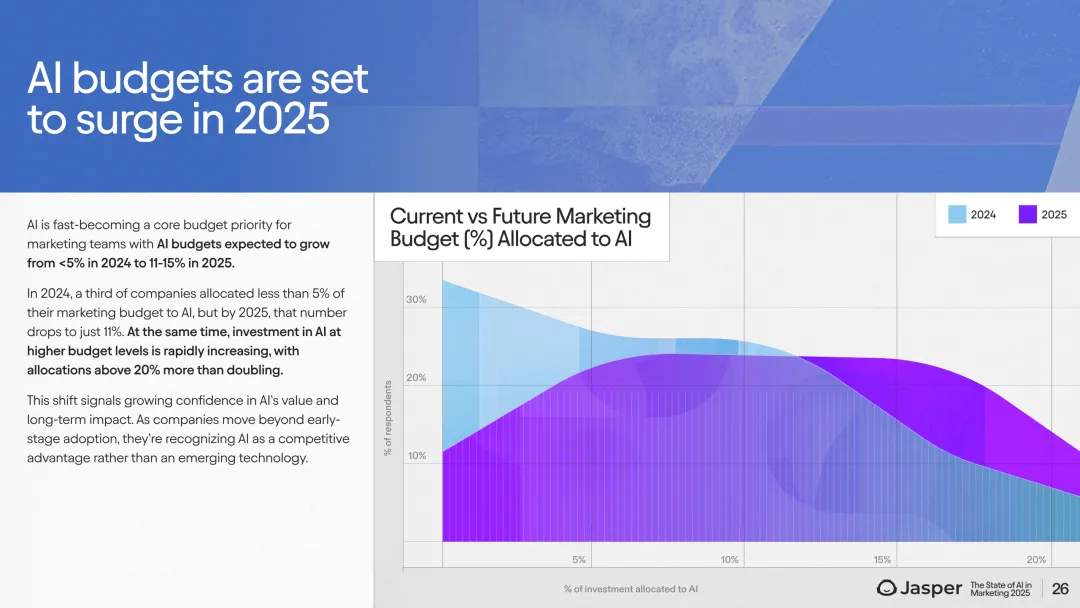Screen dimensions: 1080x608
Task: Click the '20%' x-axis label
Action: (x=1036, y=560)
